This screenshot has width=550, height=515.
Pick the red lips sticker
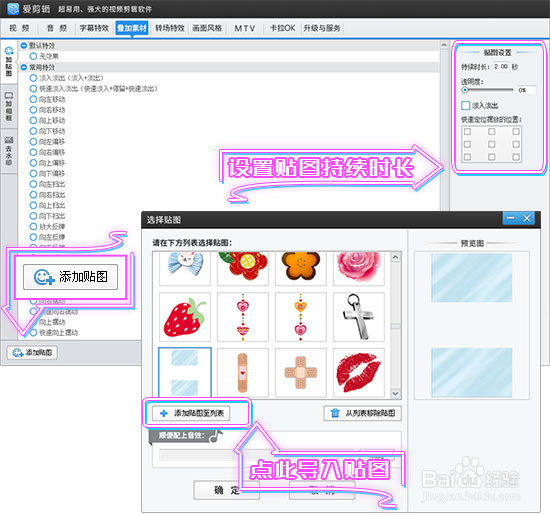click(x=358, y=373)
